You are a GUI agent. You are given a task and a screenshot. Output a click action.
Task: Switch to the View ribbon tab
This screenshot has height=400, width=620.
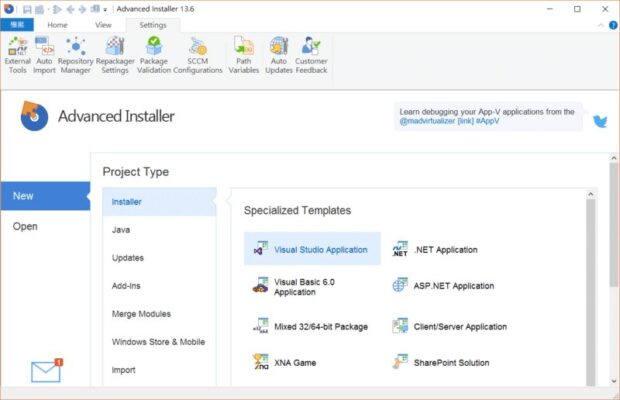[x=103, y=25]
